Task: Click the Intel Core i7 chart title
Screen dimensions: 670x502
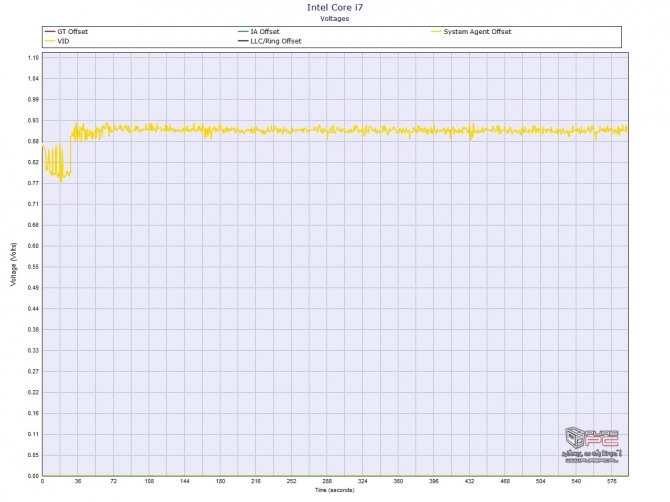Action: 335,7
